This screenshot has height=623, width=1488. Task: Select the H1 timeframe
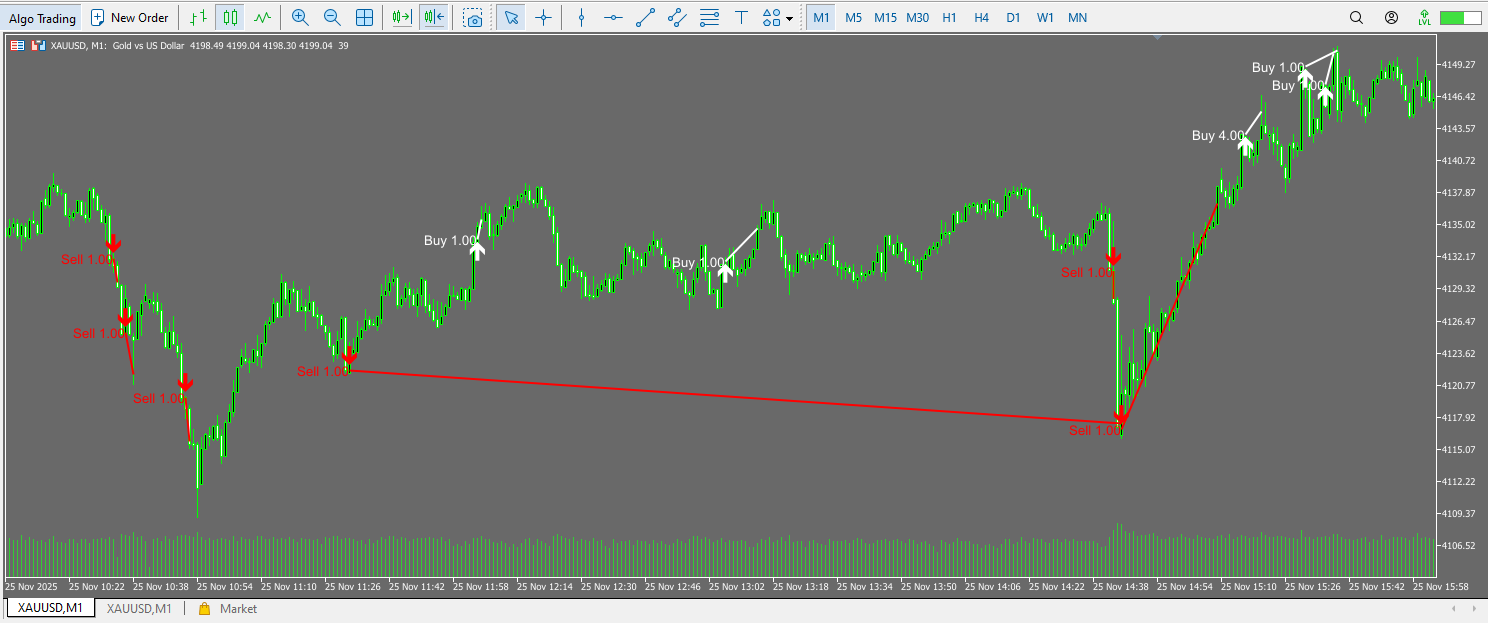949,17
